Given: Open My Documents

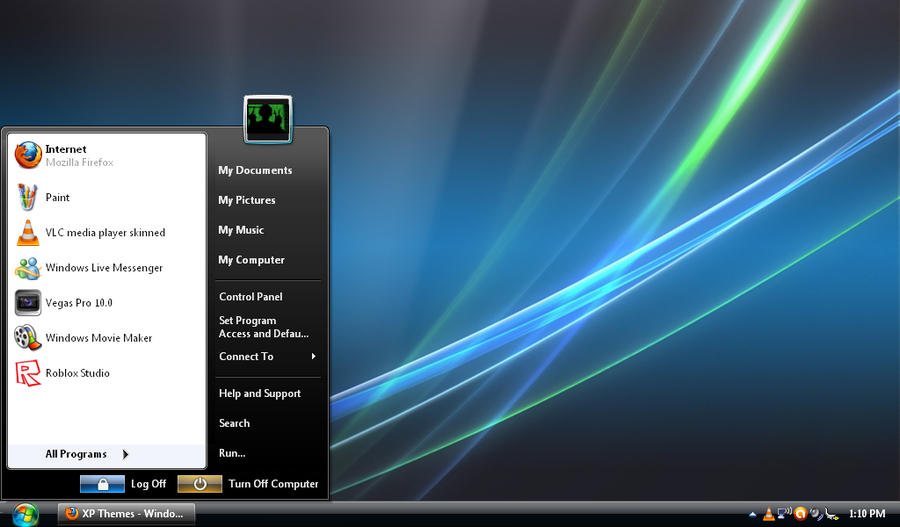Looking at the screenshot, I should (255, 170).
